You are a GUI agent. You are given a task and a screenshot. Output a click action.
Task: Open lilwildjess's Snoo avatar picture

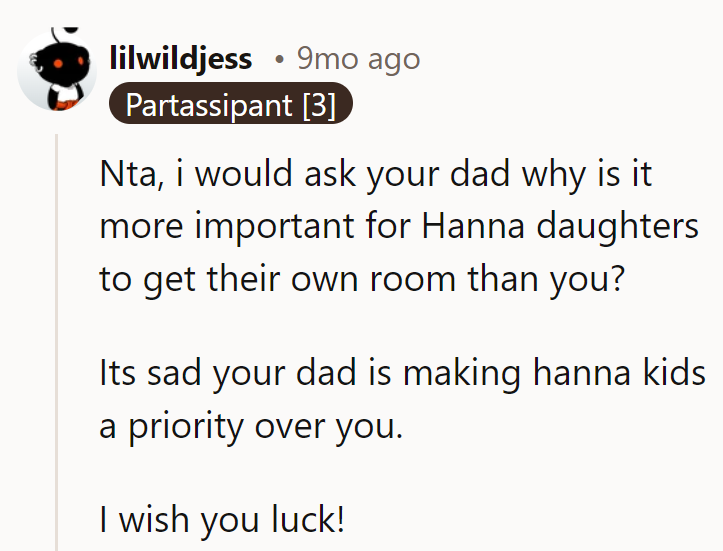57,70
